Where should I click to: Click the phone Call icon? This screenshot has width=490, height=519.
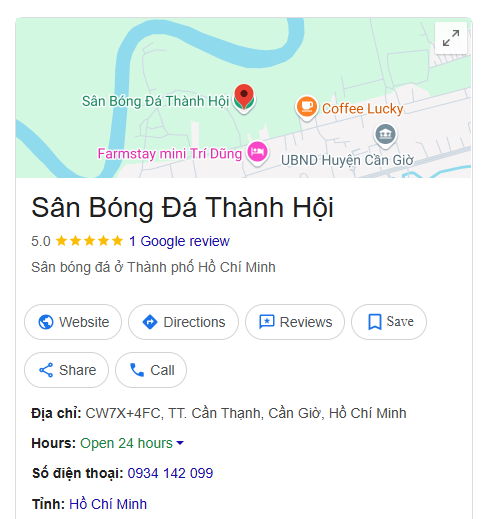pyautogui.click(x=137, y=370)
